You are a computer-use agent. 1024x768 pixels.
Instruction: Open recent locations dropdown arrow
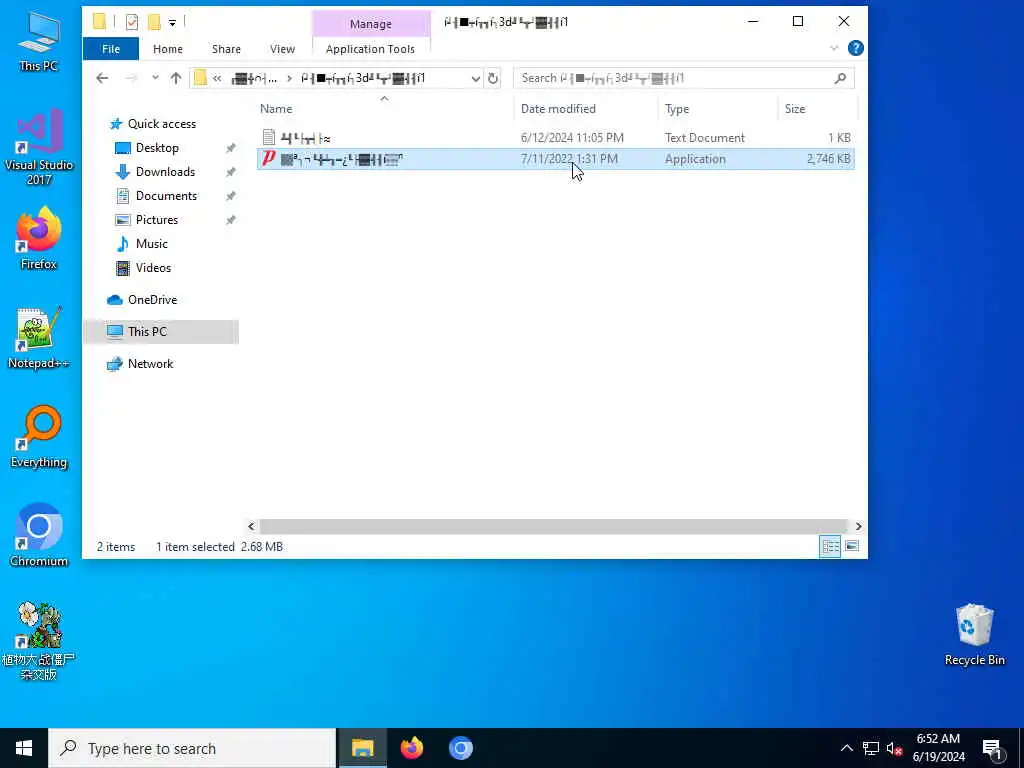point(155,78)
